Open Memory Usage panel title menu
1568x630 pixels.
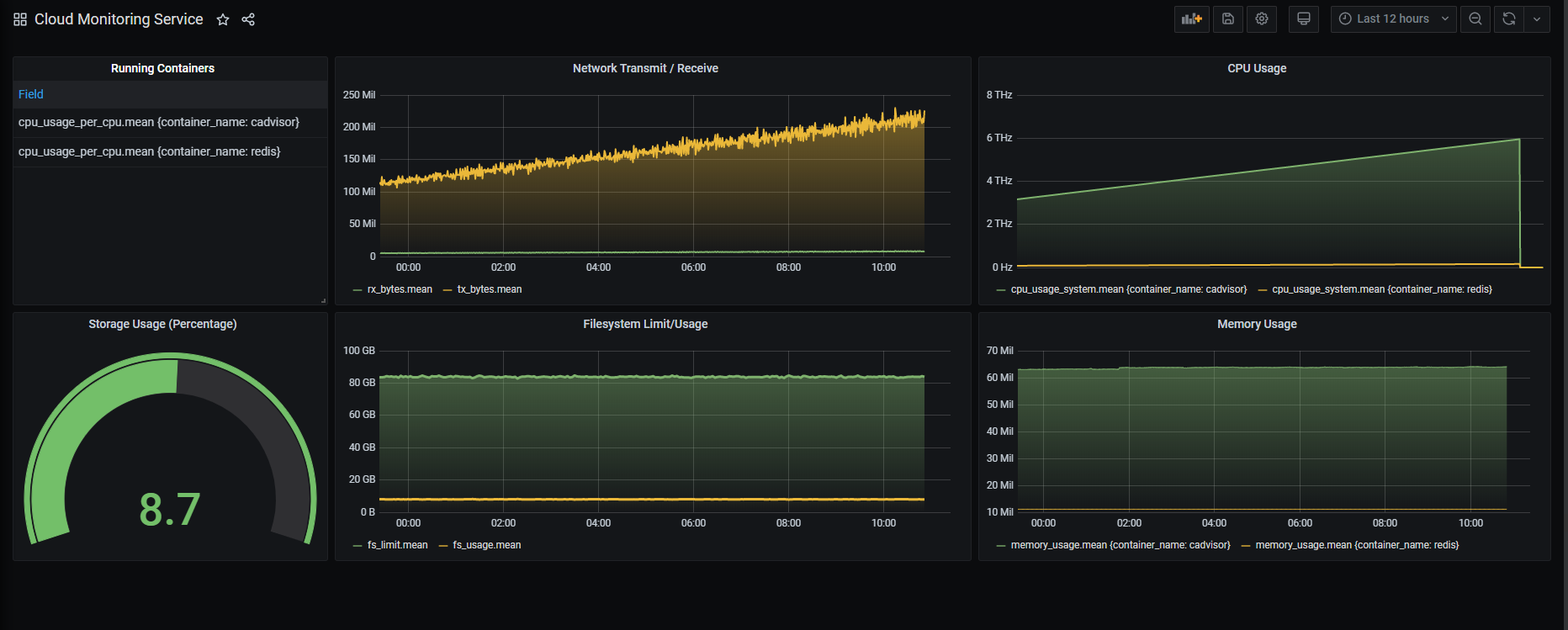1257,324
